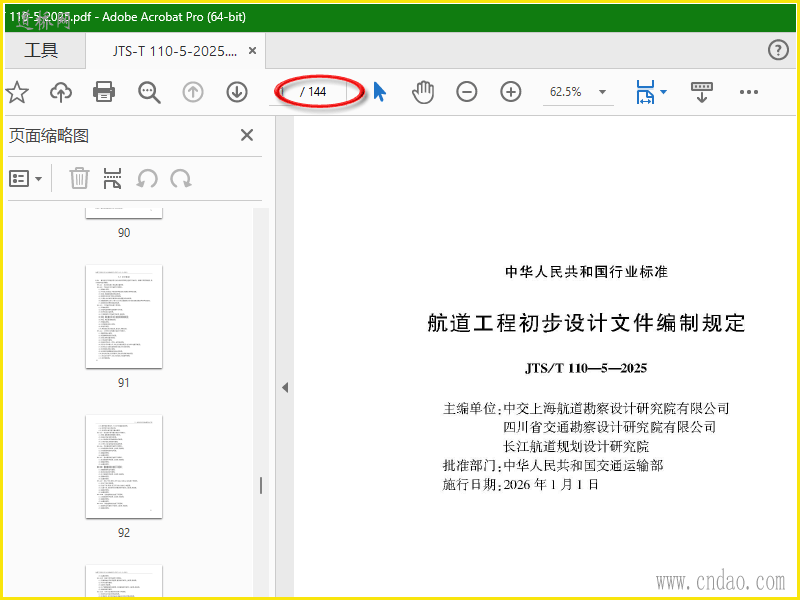Click the page label 90

pyautogui.click(x=124, y=233)
